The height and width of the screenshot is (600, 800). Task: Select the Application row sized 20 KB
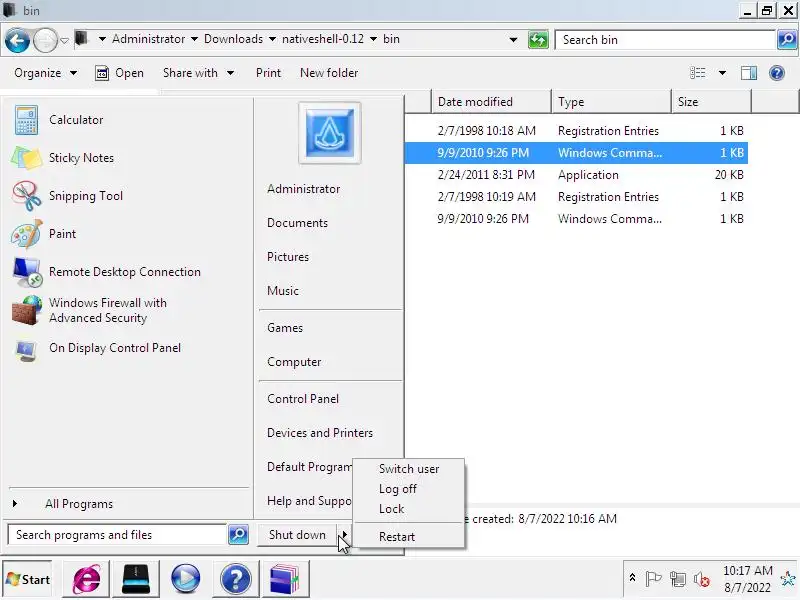coord(577,175)
